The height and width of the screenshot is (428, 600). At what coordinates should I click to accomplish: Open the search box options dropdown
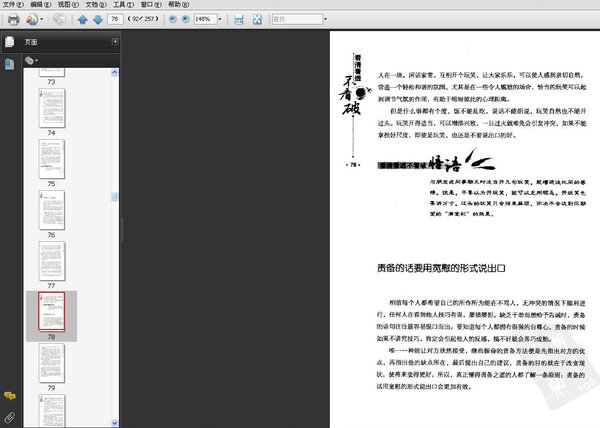coord(325,19)
